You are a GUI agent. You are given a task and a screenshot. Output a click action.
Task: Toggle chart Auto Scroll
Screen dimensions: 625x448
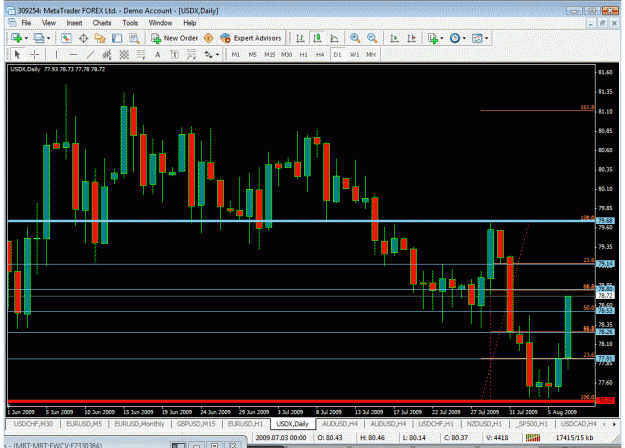[394, 38]
